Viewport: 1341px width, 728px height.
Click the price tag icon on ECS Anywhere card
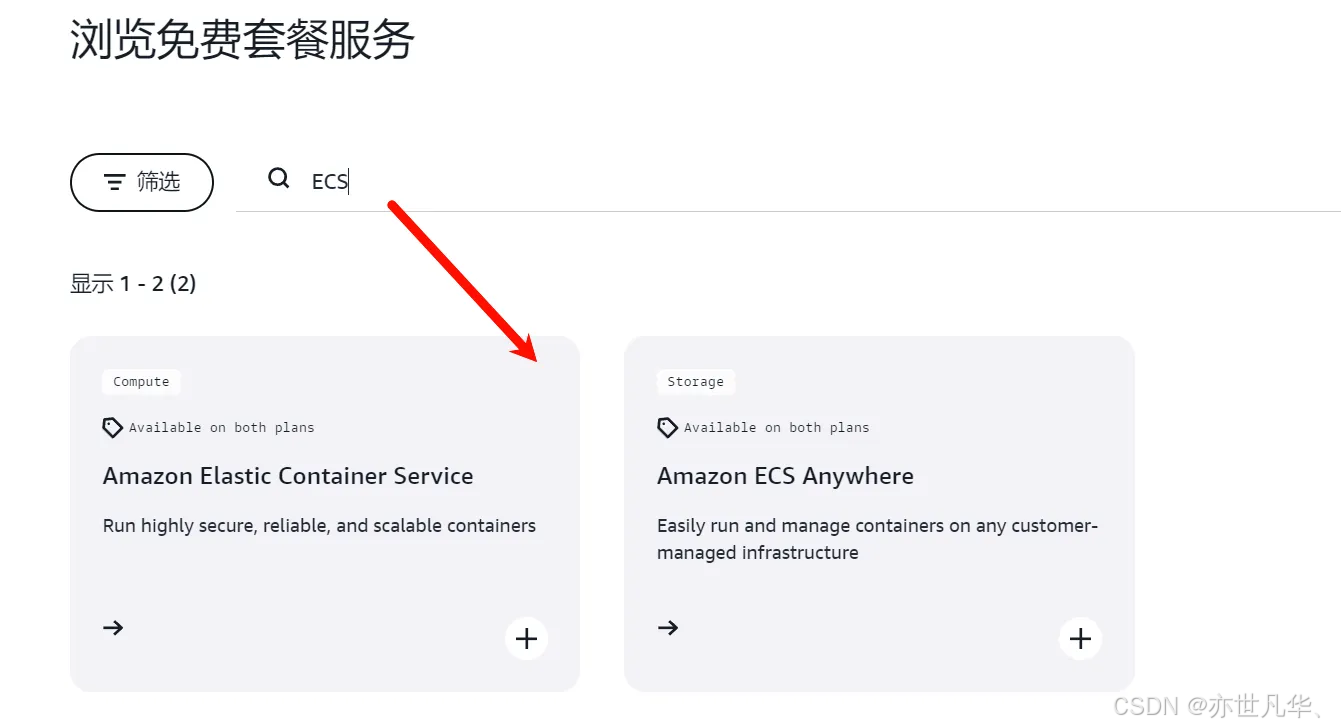(x=667, y=428)
